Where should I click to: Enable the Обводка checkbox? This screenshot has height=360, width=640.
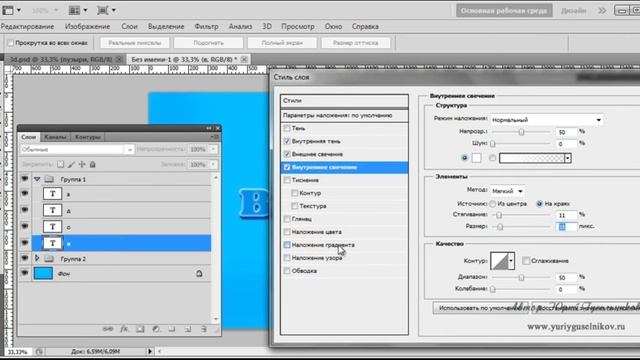point(287,271)
